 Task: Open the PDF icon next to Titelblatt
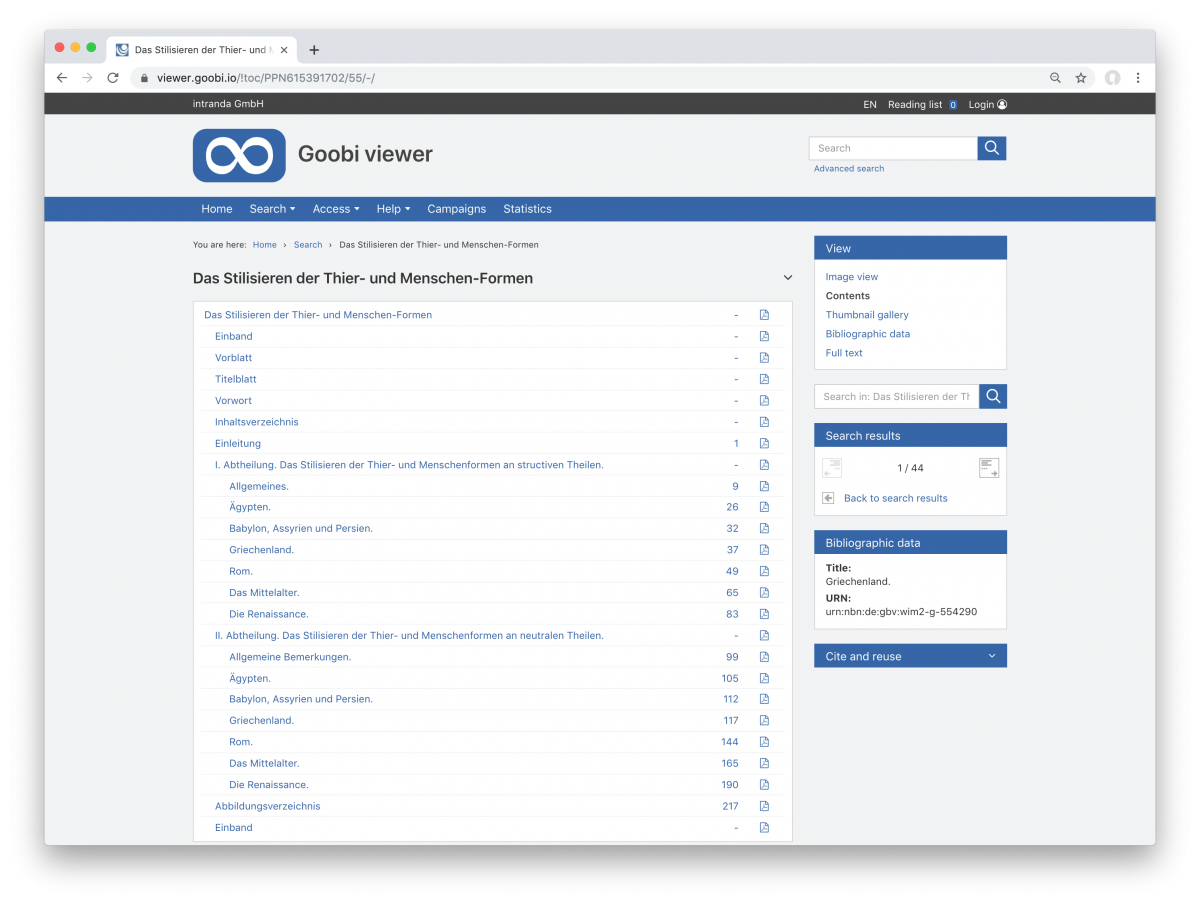coord(764,379)
